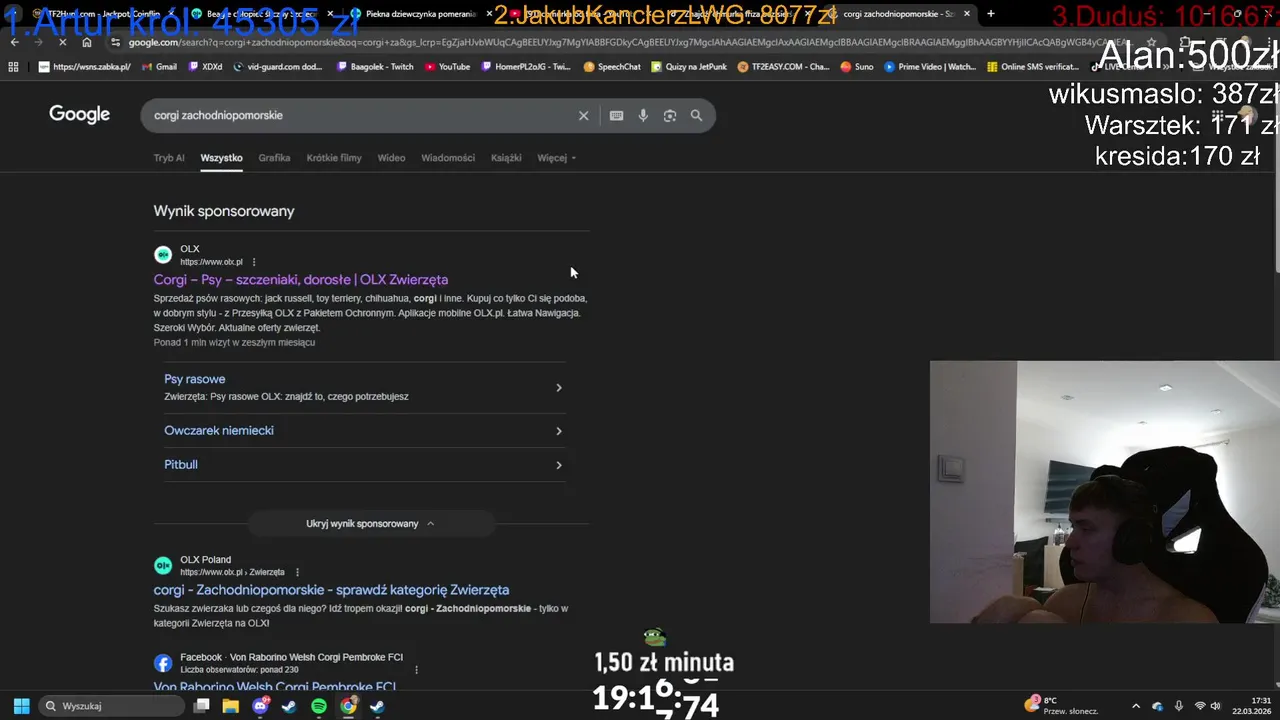Open volume control in system tray
This screenshot has height=720, width=1280.
click(x=1216, y=706)
